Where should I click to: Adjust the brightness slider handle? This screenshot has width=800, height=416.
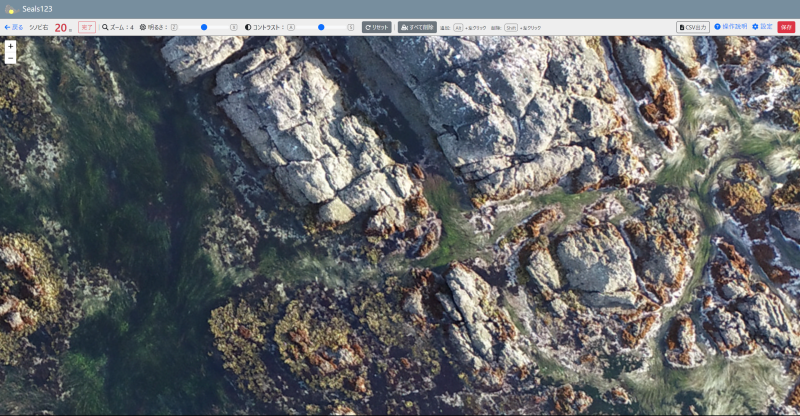click(204, 28)
